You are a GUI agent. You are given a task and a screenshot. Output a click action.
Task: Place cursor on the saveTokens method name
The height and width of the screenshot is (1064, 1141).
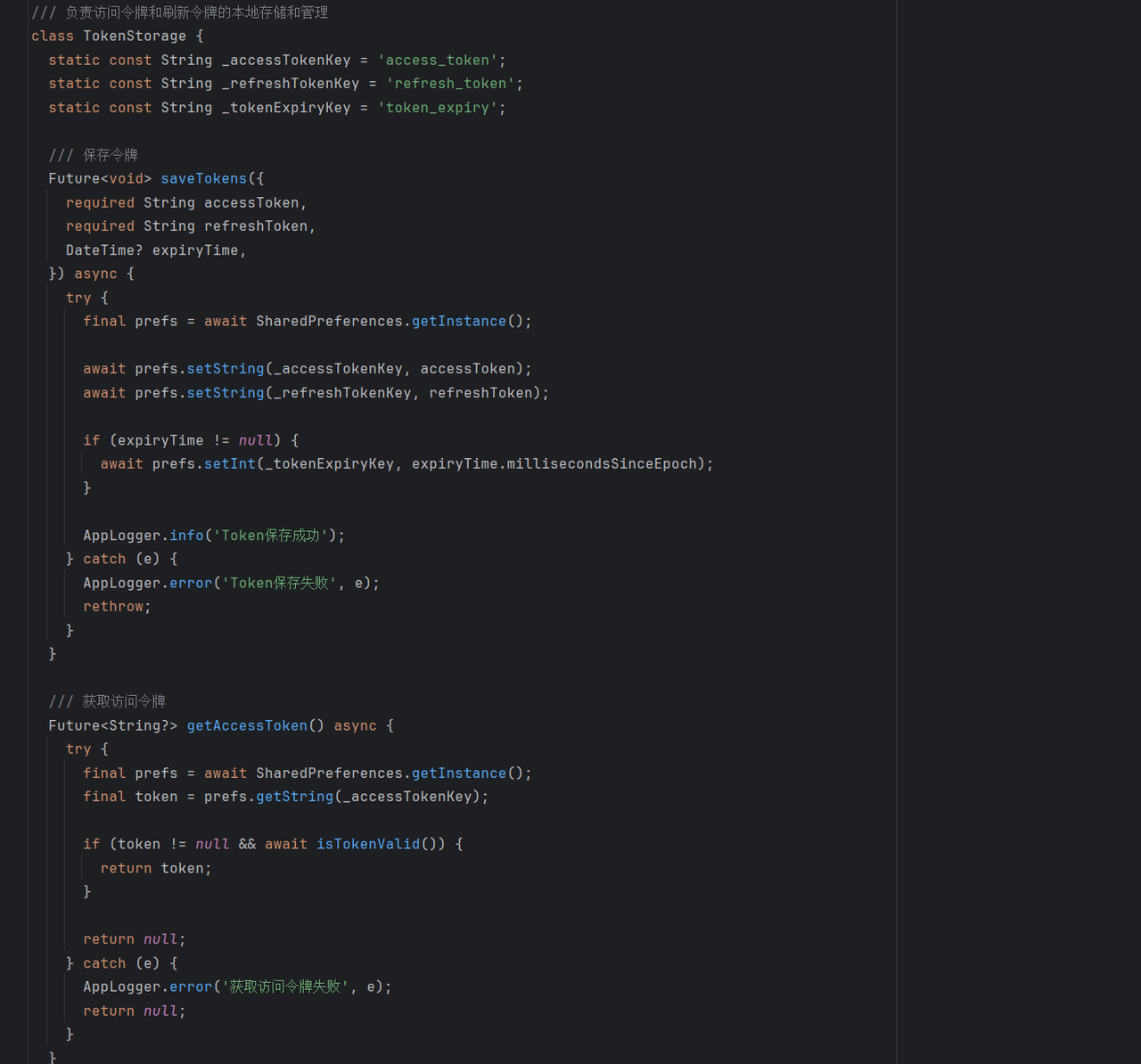[204, 178]
